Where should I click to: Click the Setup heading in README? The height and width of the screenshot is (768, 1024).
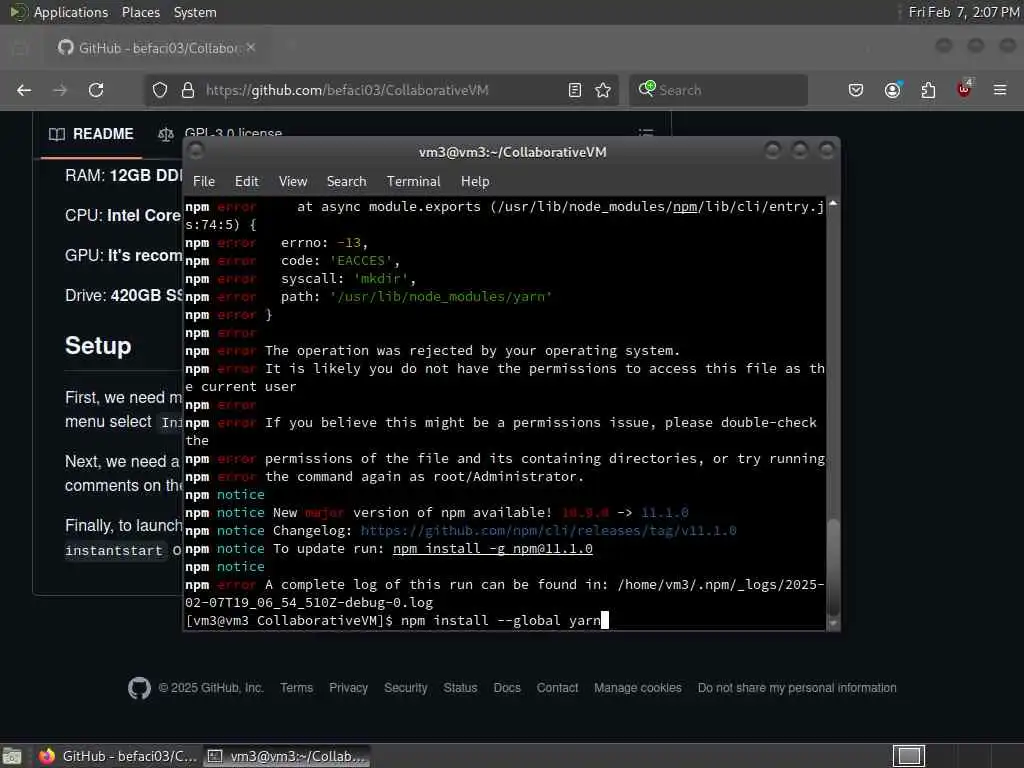[x=98, y=345]
